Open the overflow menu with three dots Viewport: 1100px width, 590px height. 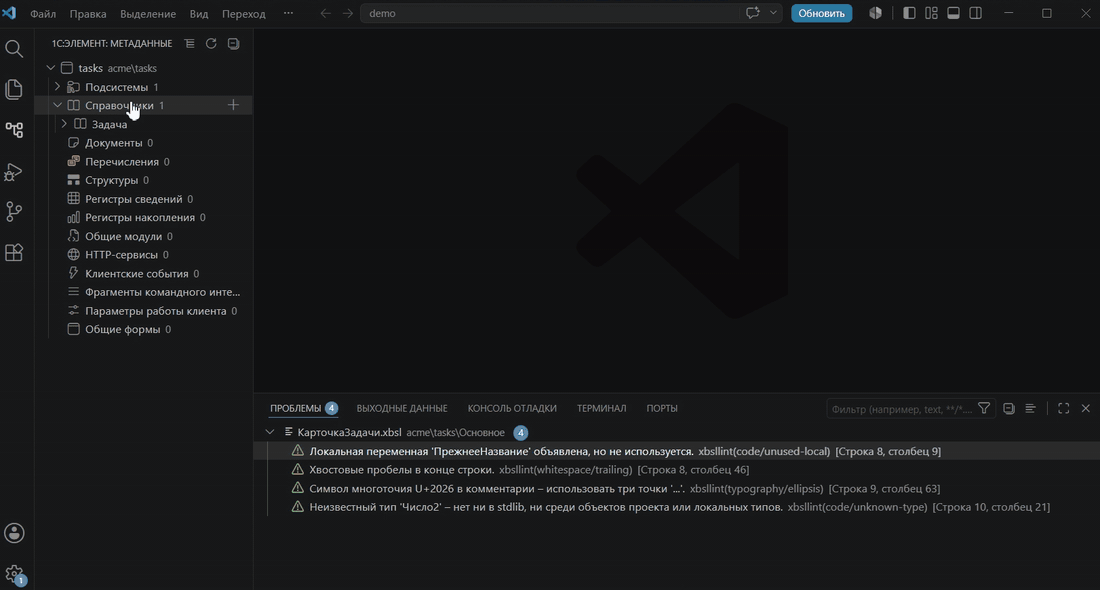tap(288, 13)
